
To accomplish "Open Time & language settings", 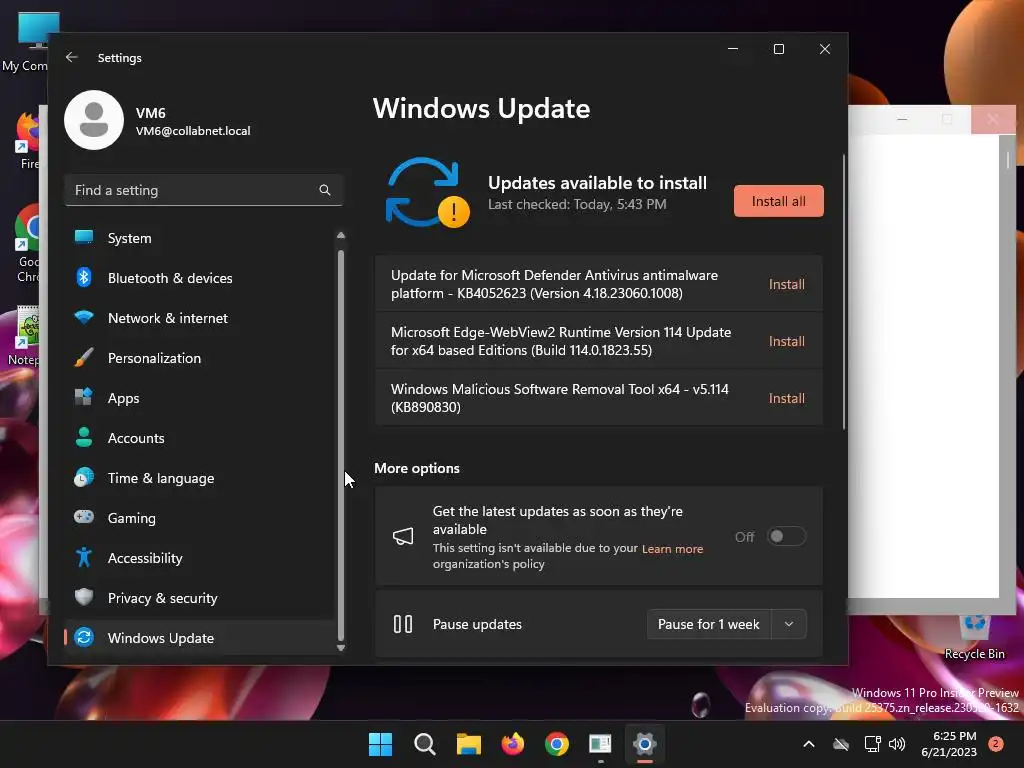I will [199, 477].
